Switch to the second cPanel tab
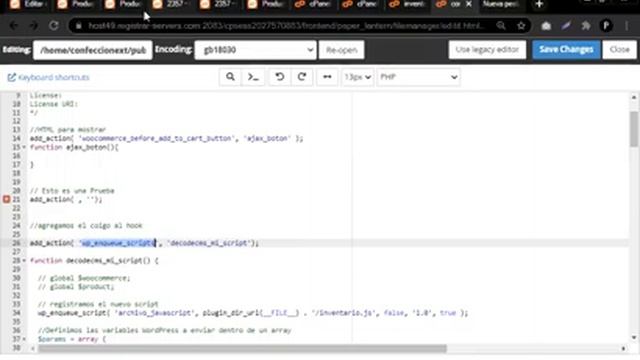The height and width of the screenshot is (360, 640). 360,4
